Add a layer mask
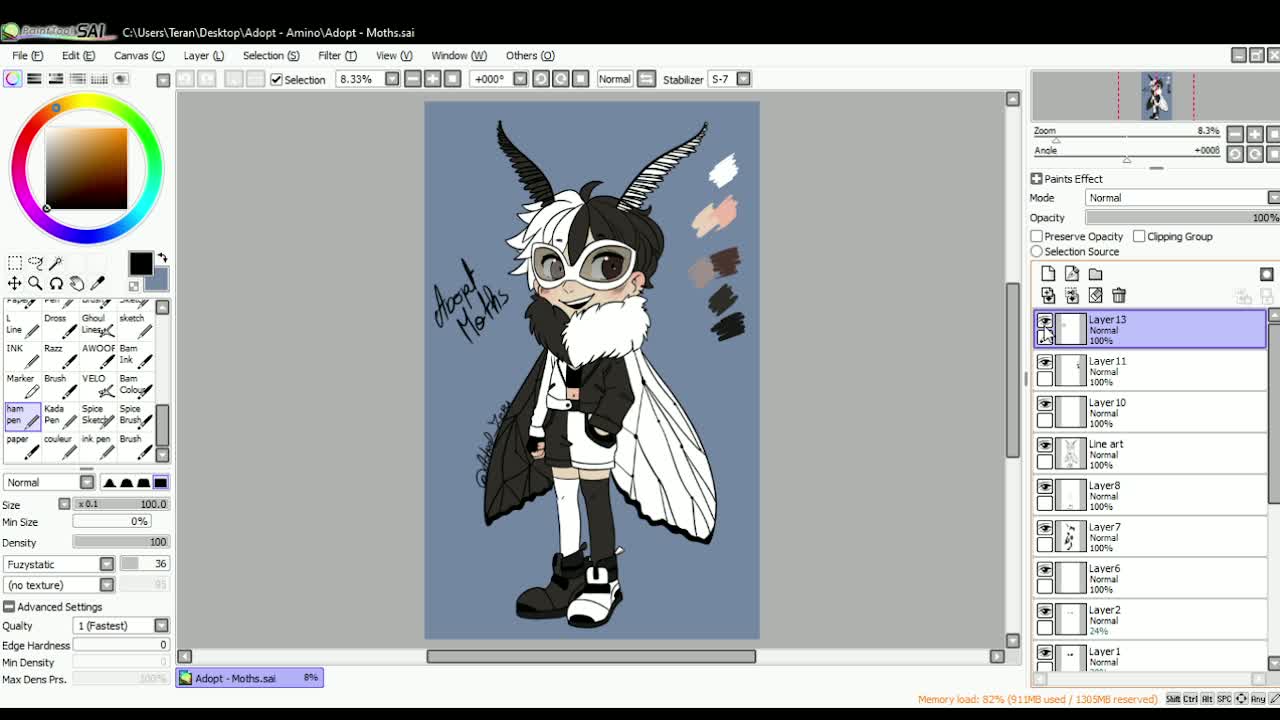The image size is (1280, 720). (1267, 274)
